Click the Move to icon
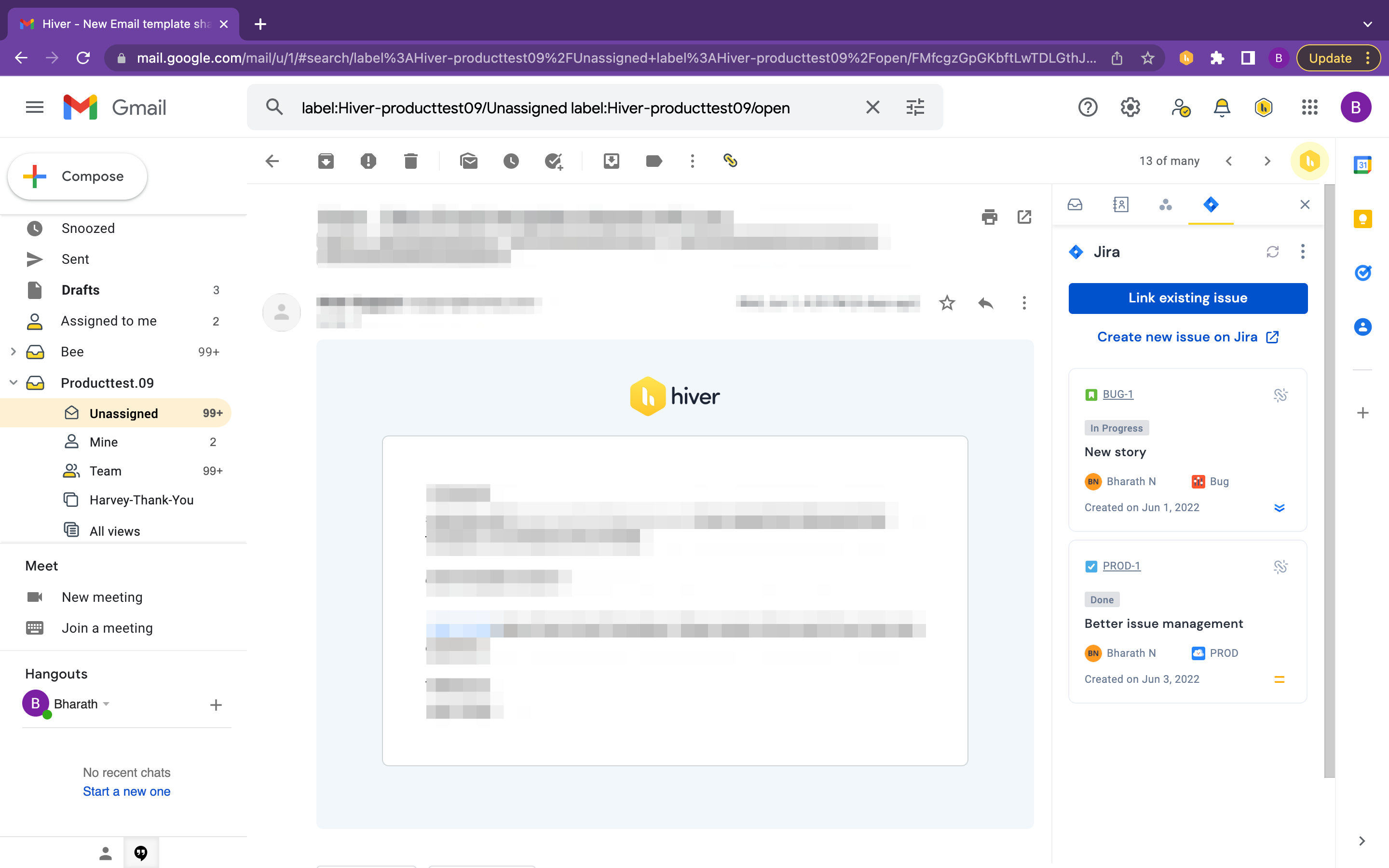 coord(611,162)
